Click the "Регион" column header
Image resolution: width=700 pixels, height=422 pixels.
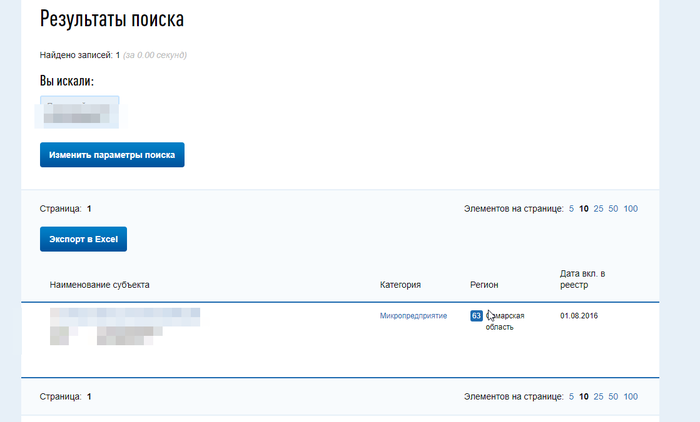[x=484, y=285]
